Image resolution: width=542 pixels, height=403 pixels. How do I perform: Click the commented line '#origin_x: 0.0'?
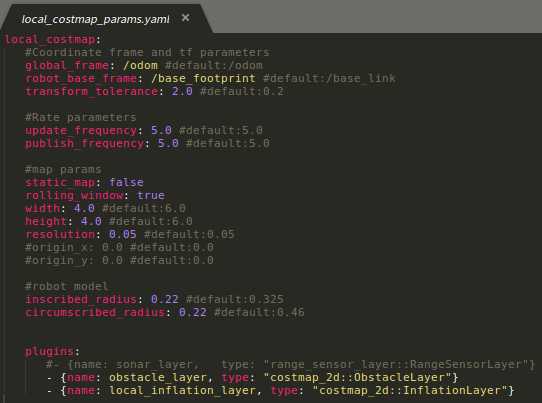119,247
